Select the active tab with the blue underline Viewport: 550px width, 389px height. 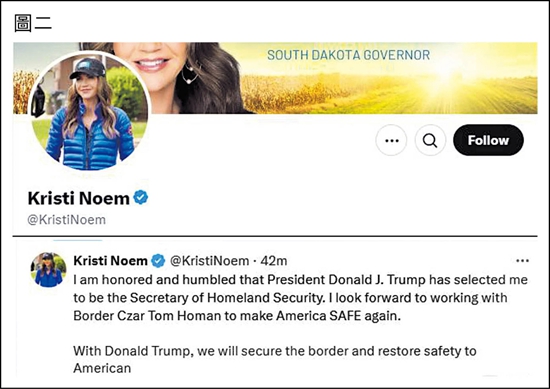pos(78,240)
